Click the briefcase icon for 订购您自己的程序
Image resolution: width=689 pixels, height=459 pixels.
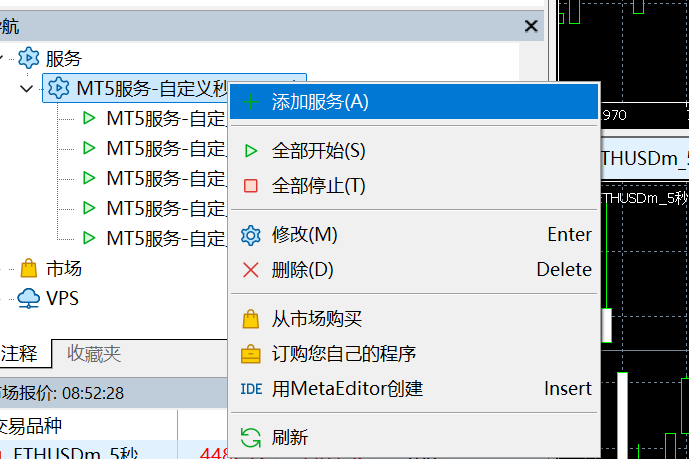tap(251, 354)
